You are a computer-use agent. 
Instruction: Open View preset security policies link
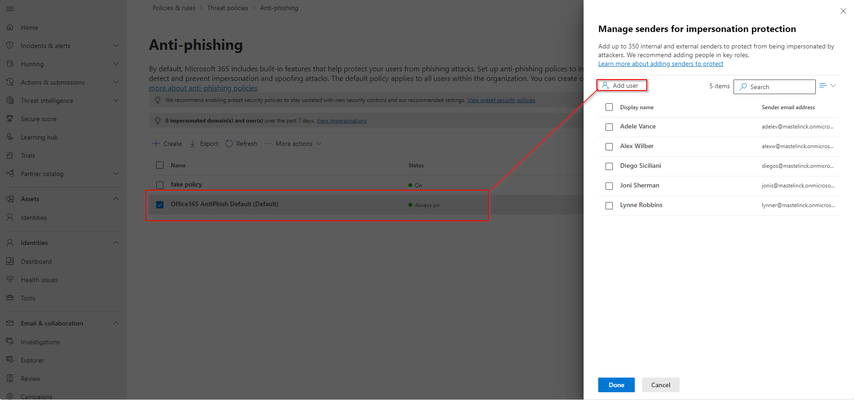tap(501, 100)
